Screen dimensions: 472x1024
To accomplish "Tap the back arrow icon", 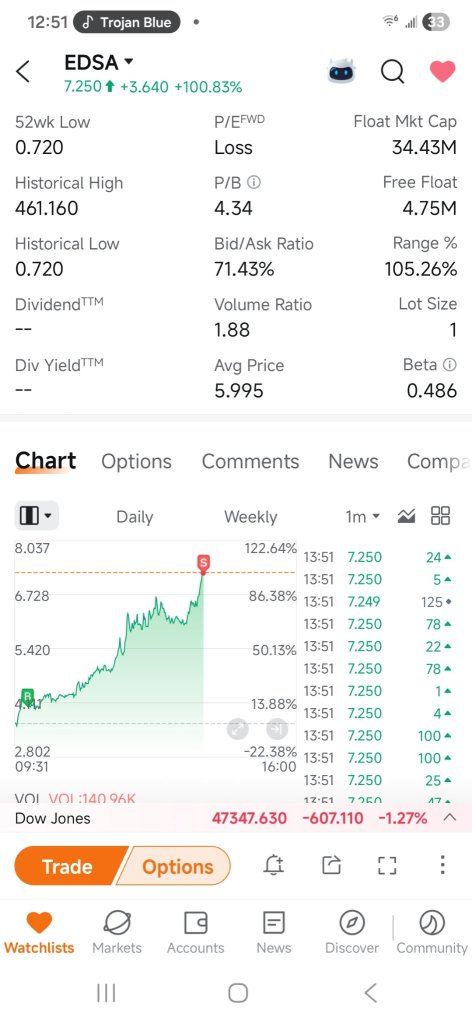I will (x=23, y=72).
